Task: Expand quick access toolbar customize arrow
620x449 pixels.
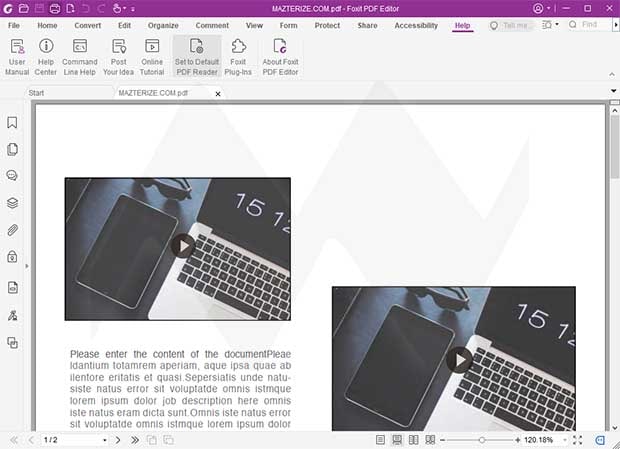Action: point(133,9)
